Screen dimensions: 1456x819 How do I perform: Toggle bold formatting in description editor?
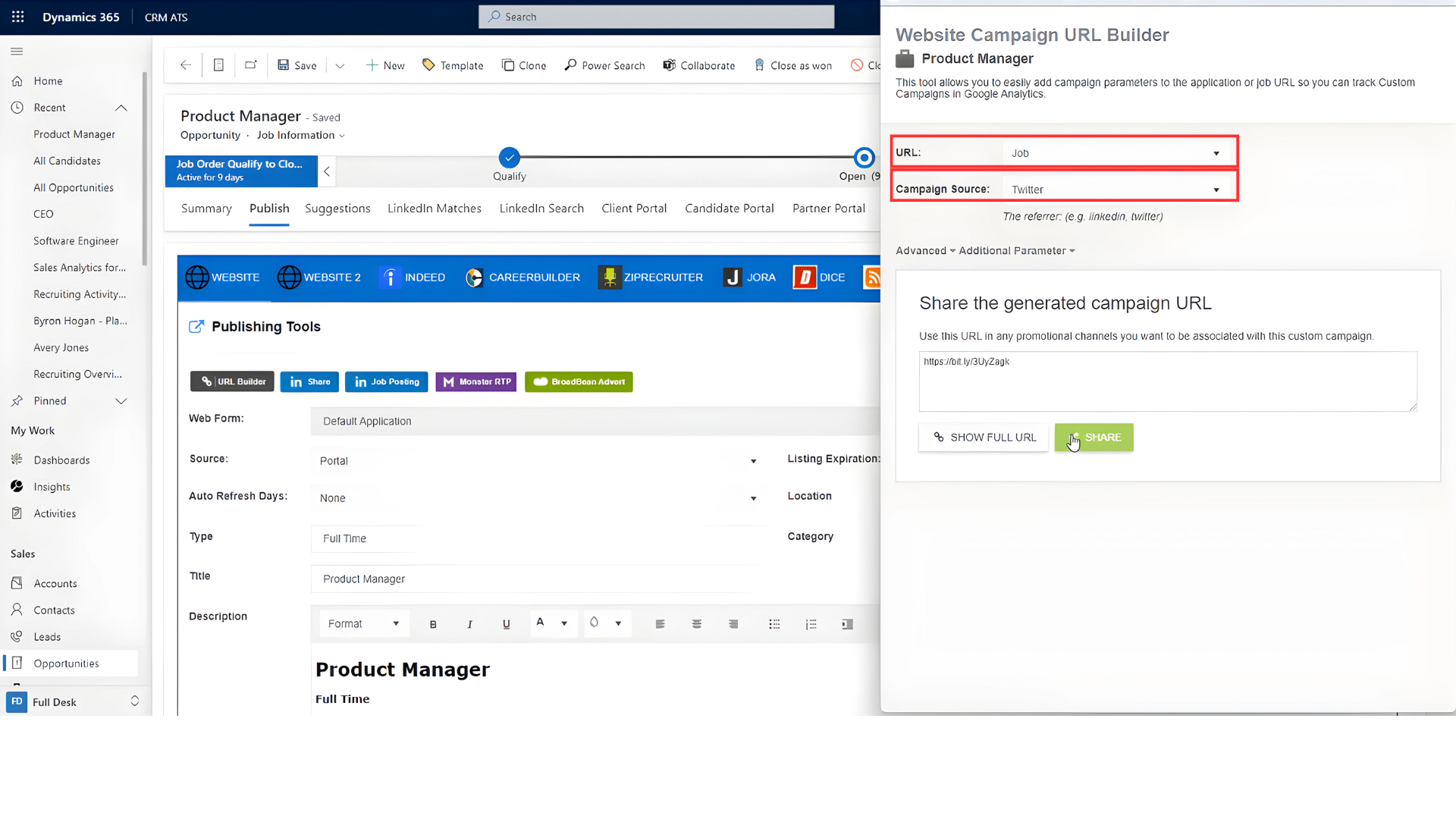pyautogui.click(x=433, y=625)
